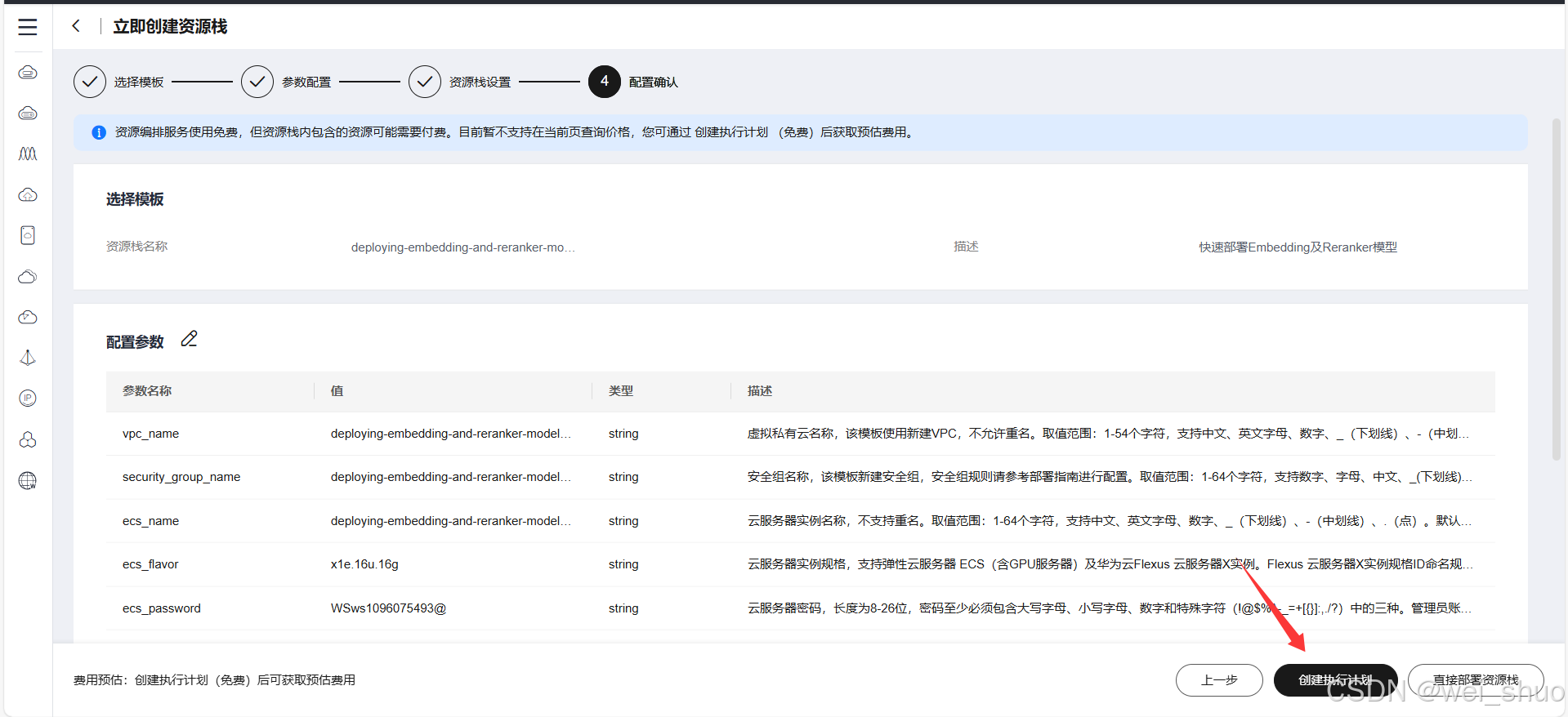Open the globe domain sidebar icon
Screen dimensions: 1568x717
(28, 480)
